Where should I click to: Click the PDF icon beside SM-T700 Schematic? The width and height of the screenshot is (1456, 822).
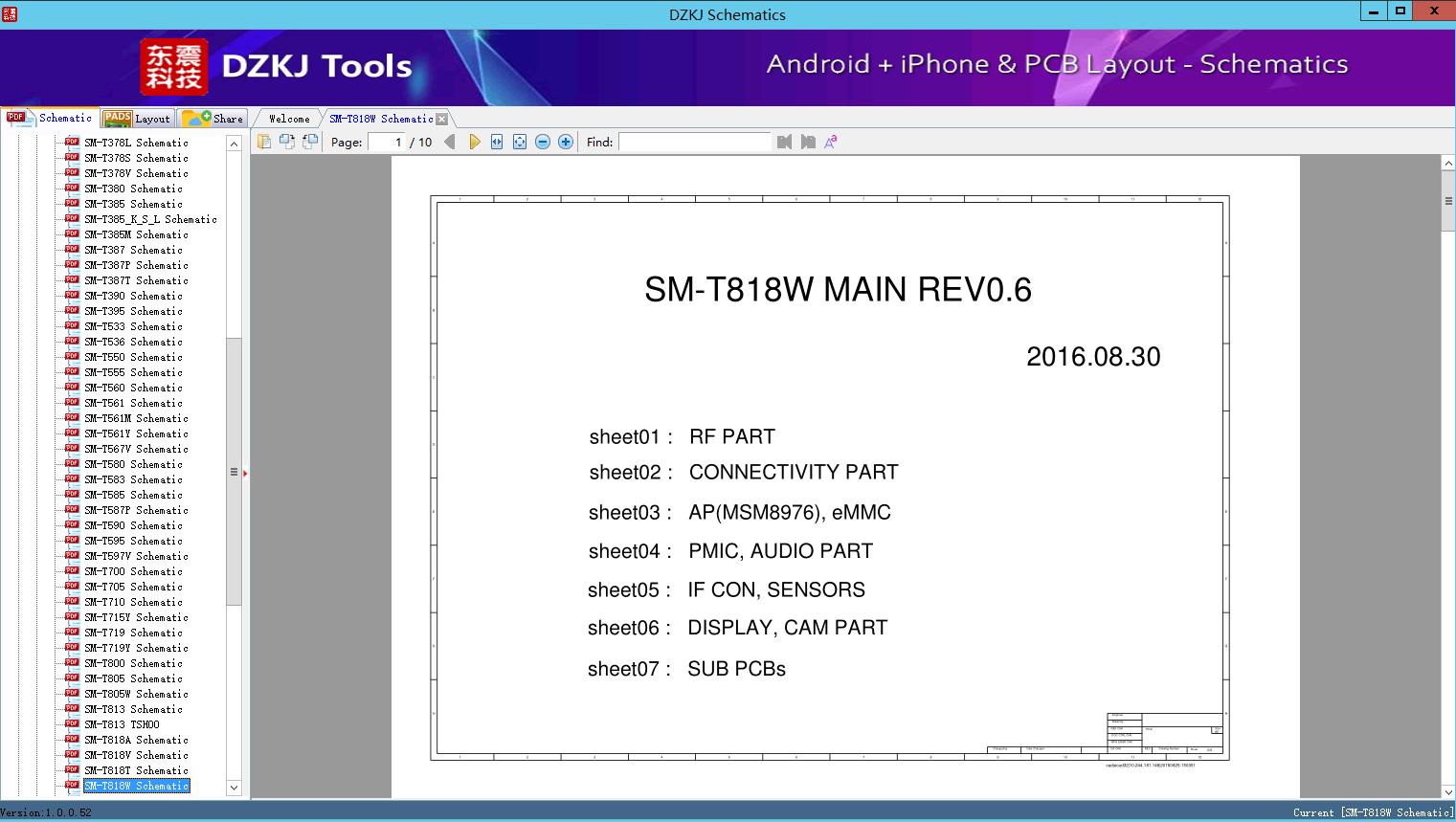coord(72,571)
